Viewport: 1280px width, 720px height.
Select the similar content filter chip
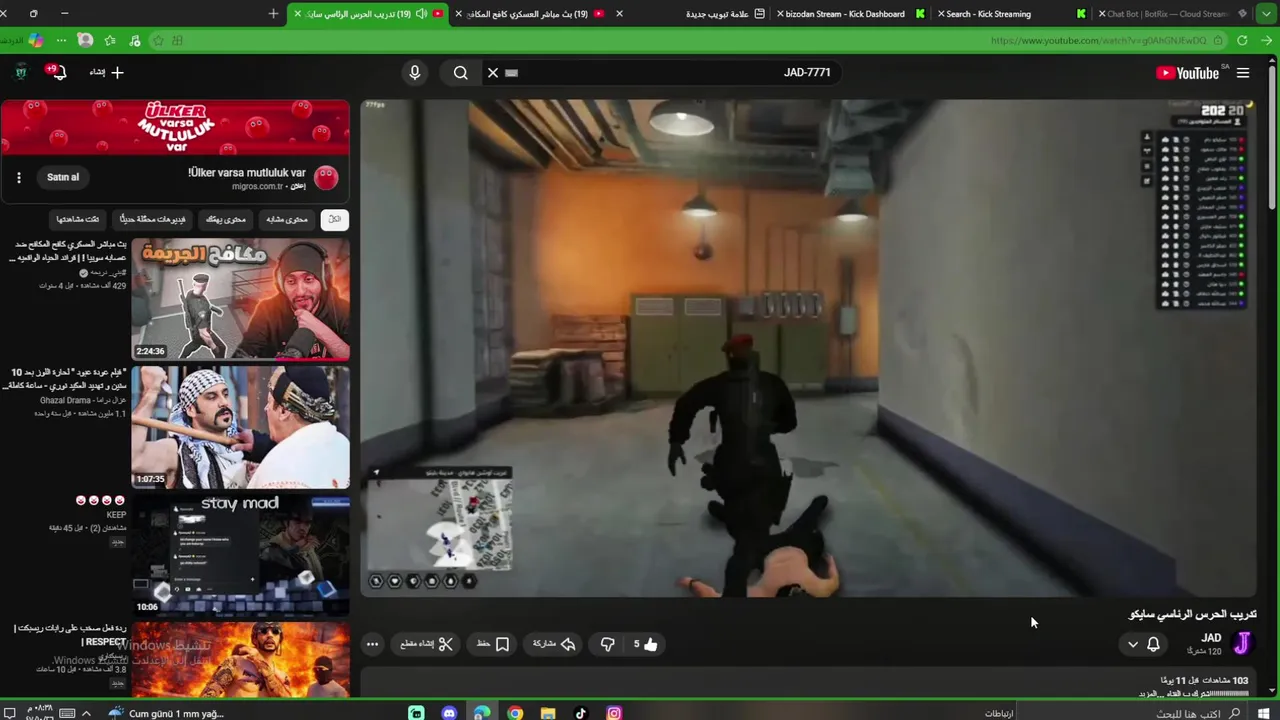tap(287, 219)
